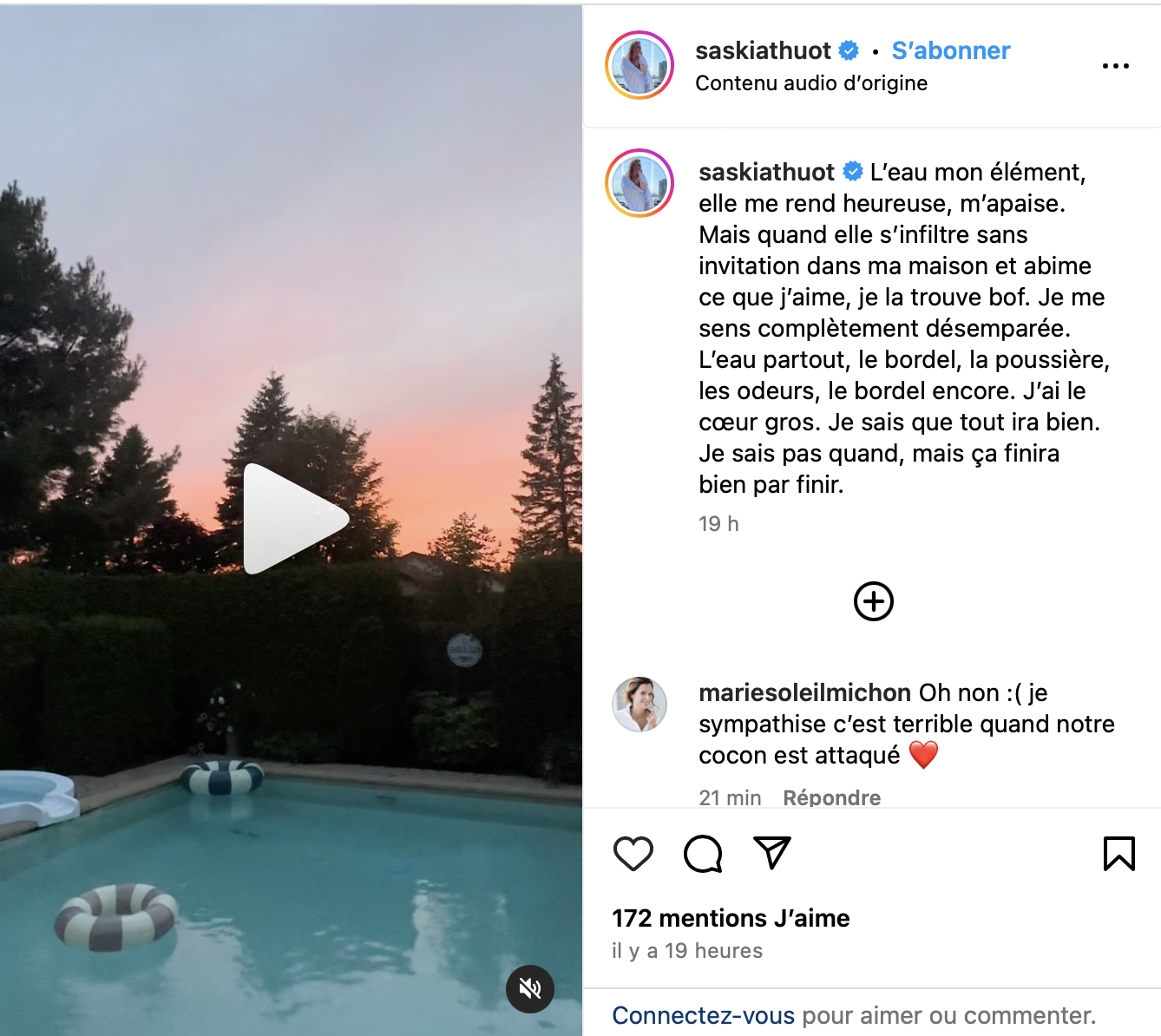
Task: Play the video with the center play button
Action: click(x=295, y=519)
